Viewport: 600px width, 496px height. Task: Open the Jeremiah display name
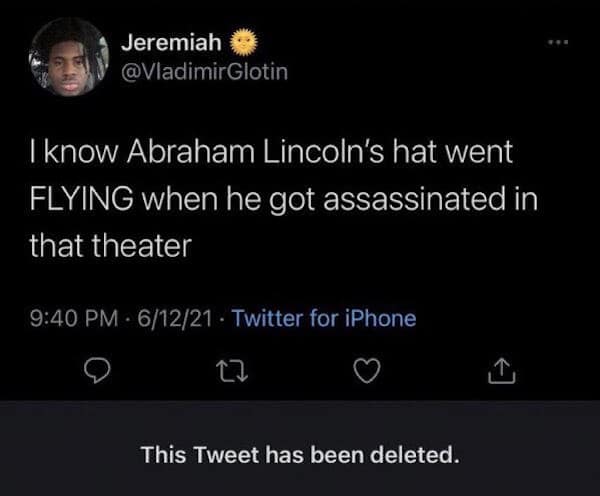click(170, 44)
